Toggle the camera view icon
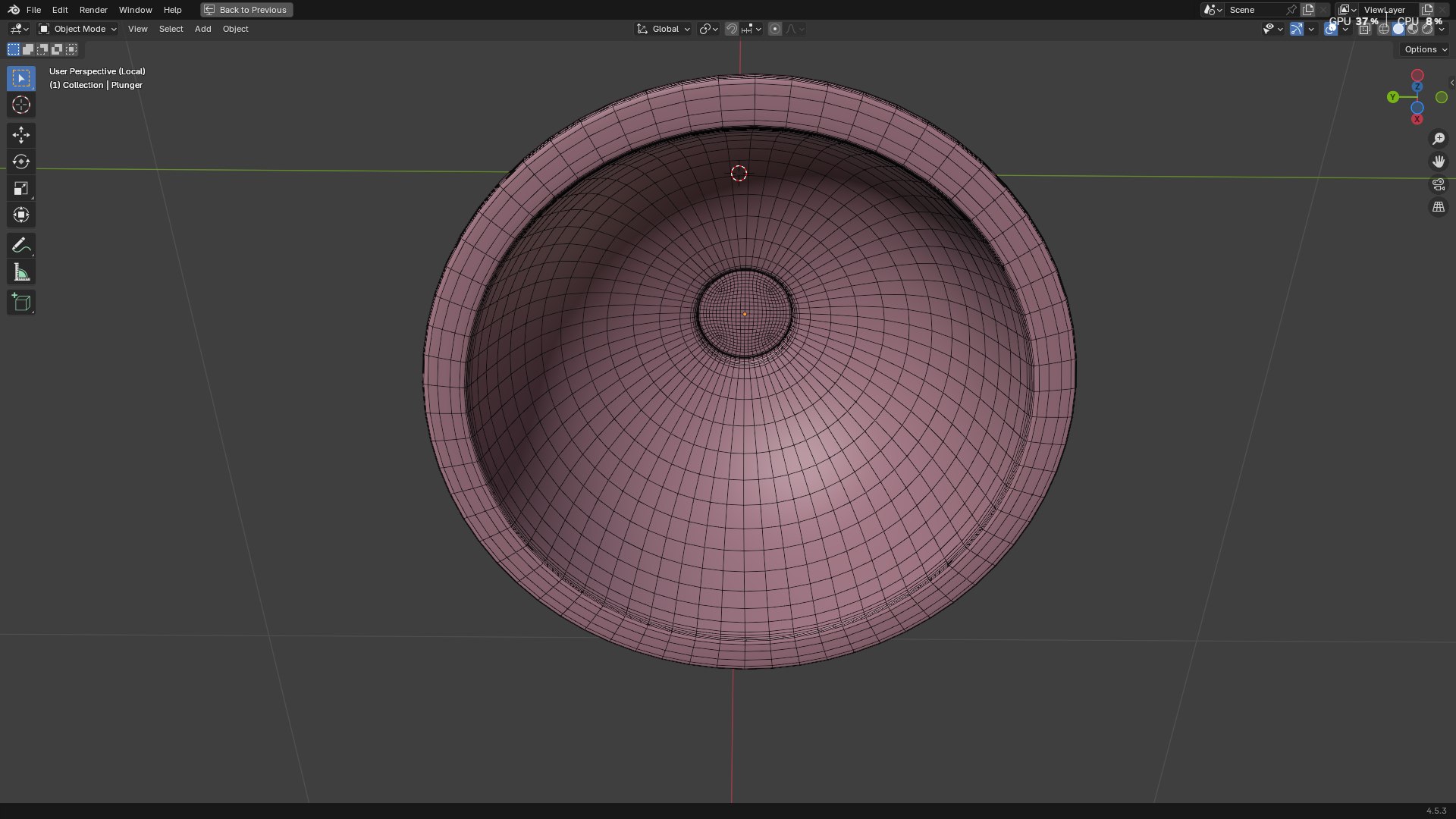1456x819 pixels. [x=1439, y=184]
